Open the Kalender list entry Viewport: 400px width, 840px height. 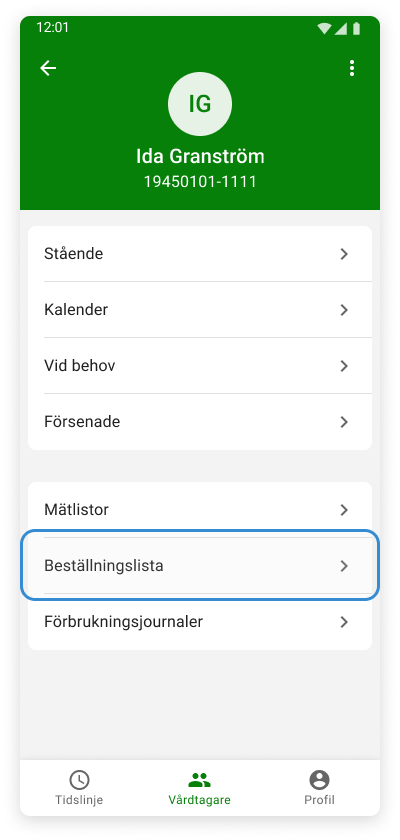200,310
